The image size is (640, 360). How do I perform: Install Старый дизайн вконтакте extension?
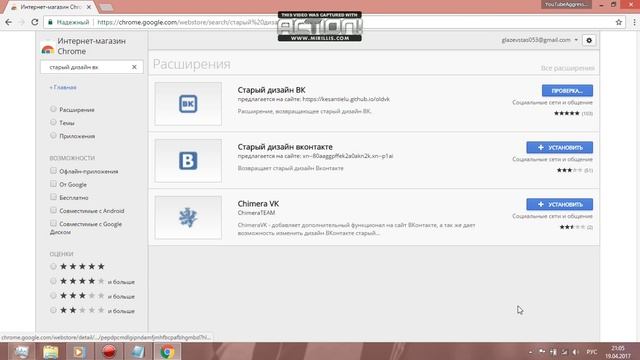click(559, 147)
